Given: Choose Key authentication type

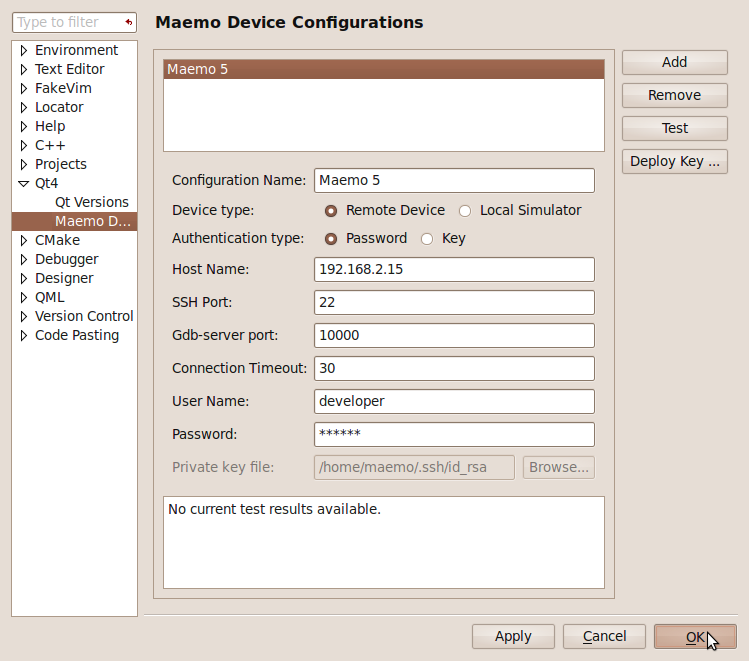Looking at the screenshot, I should click(427, 239).
